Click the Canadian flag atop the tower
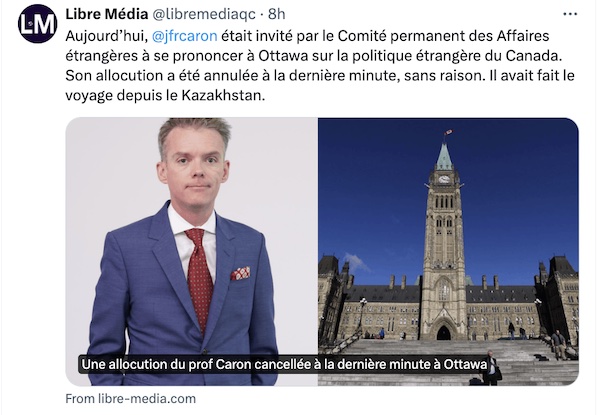The image size is (600, 415). pos(448,132)
